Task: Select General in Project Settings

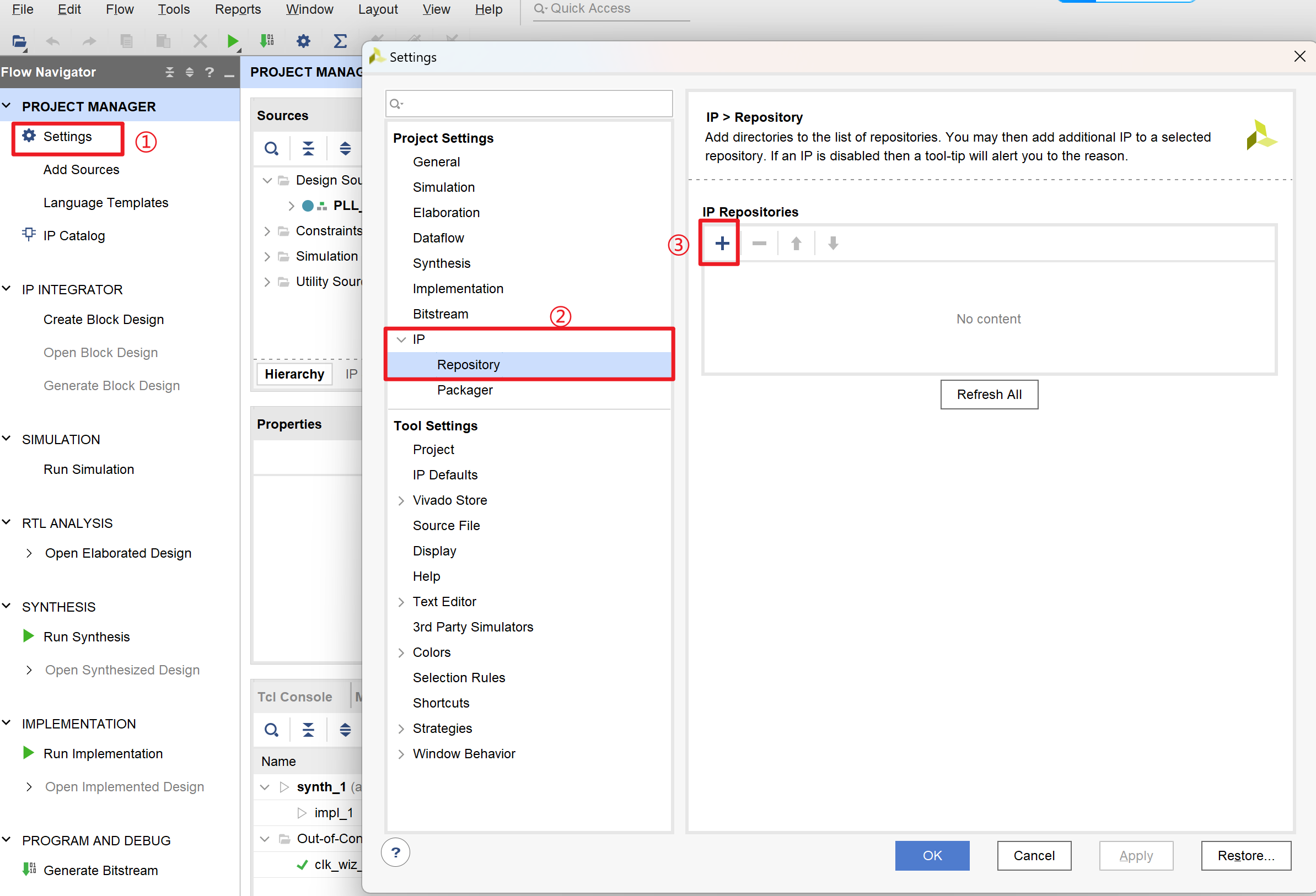Action: point(436,162)
